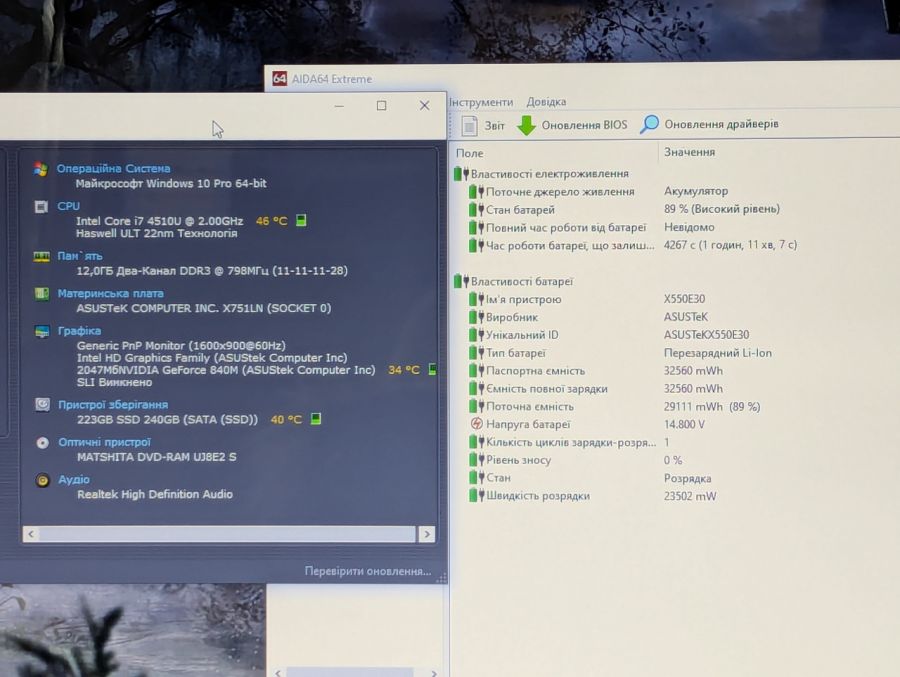This screenshot has height=677, width=900.
Task: Open the Оптичні пристрої section link
Action: 104,442
